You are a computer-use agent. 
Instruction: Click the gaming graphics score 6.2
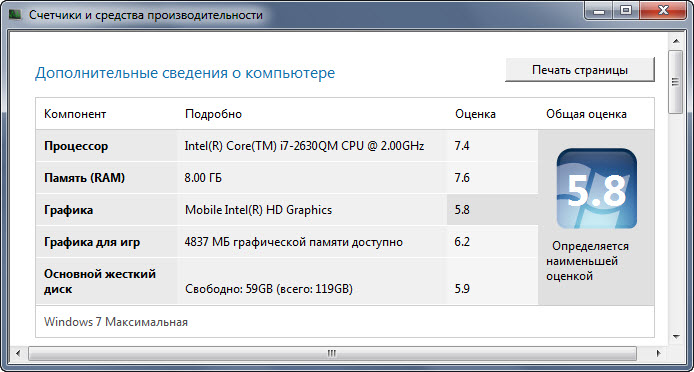(x=462, y=242)
